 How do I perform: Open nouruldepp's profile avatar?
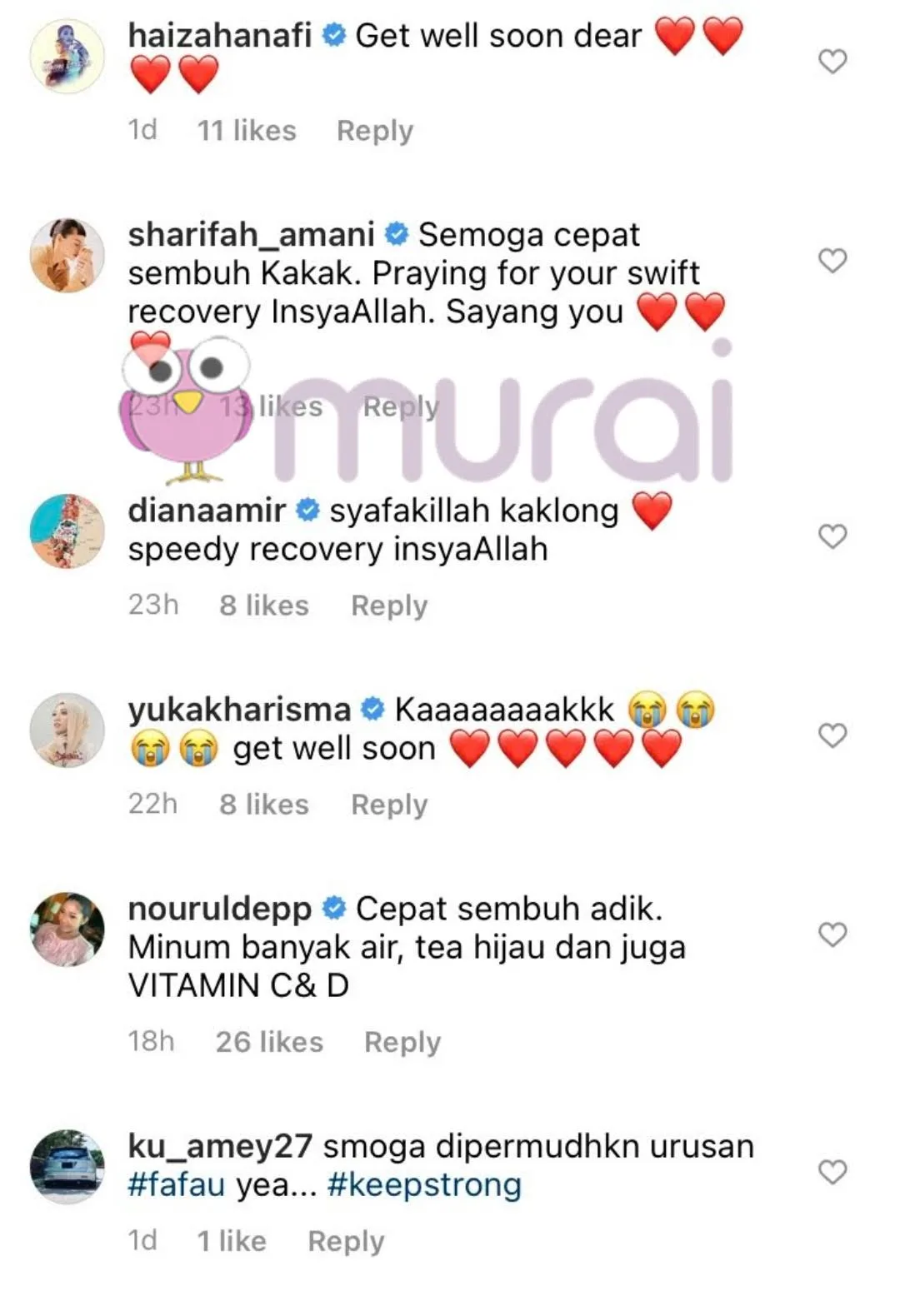coord(67,930)
